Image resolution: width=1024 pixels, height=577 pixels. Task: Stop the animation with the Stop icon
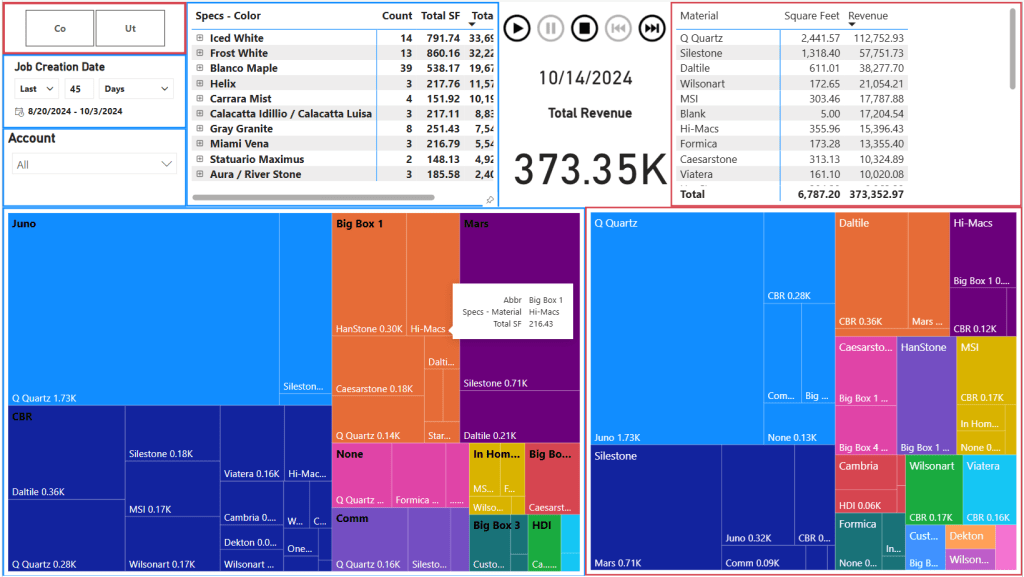point(585,28)
